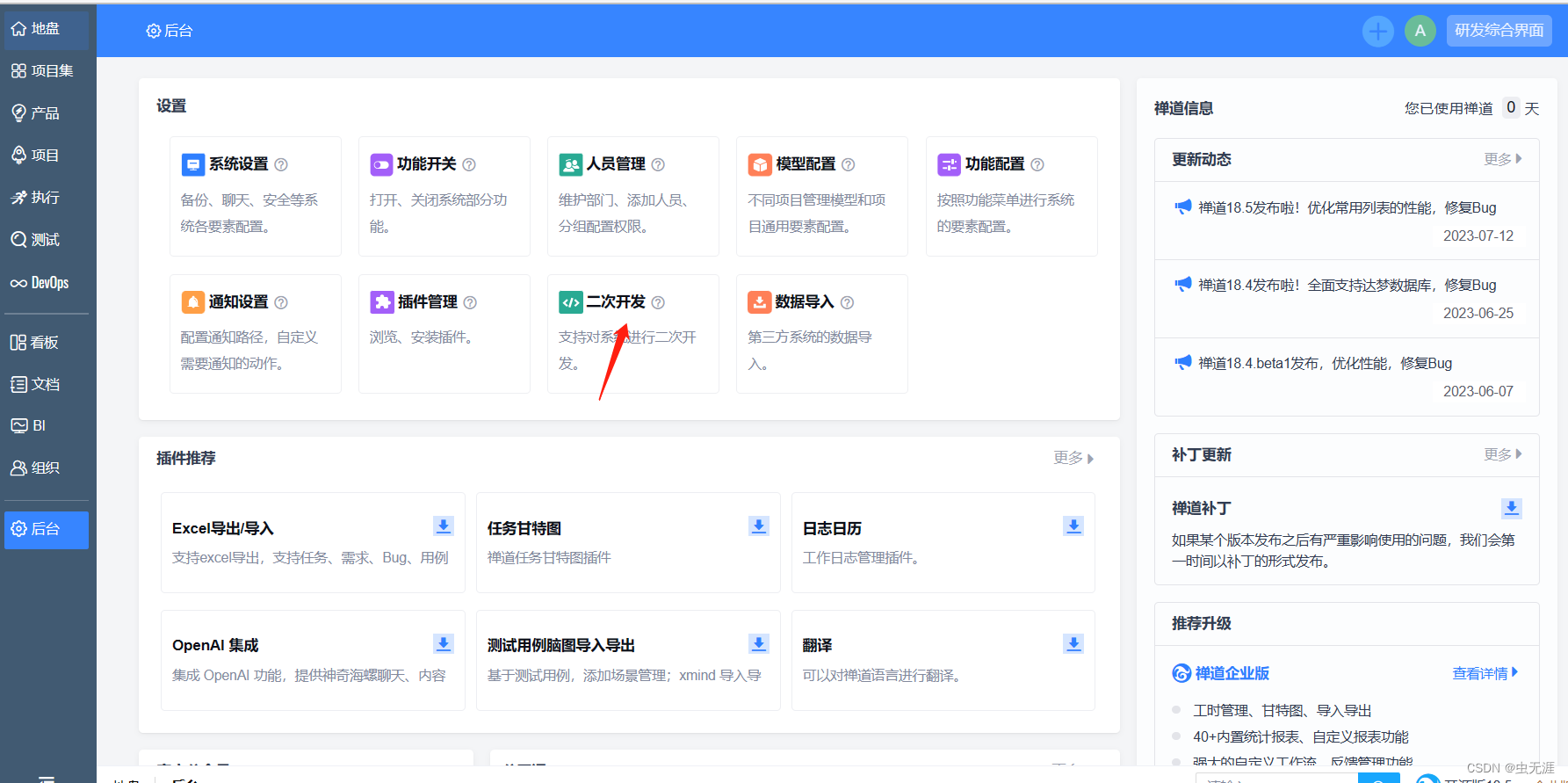Viewport: 1568px width, 783px height.
Task: Download the 禅道补丁 patch
Action: pyautogui.click(x=1511, y=508)
